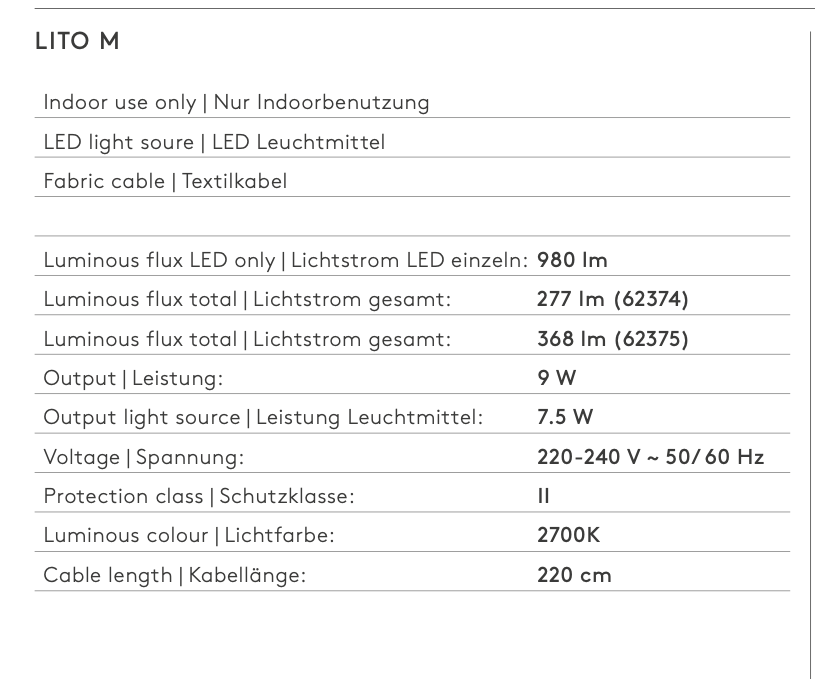Click the 980 lm value
The image size is (815, 679).
click(572, 260)
